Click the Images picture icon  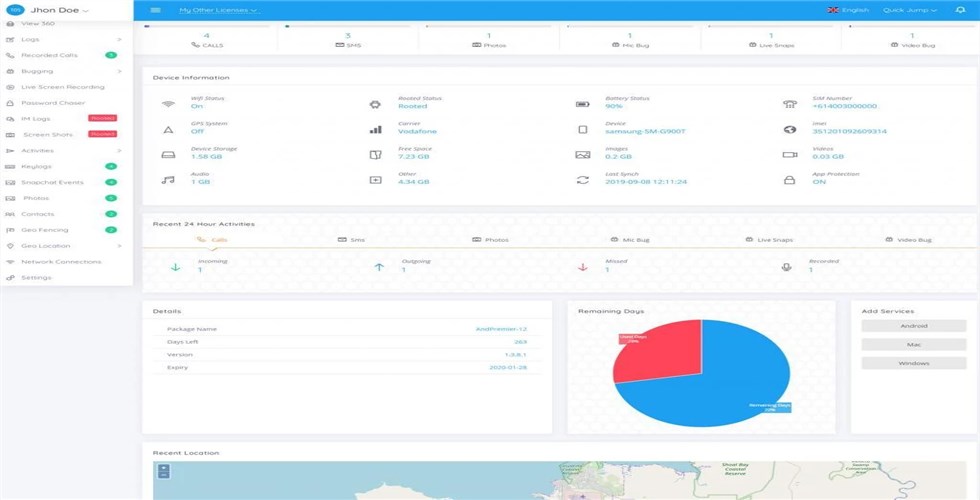pos(582,154)
